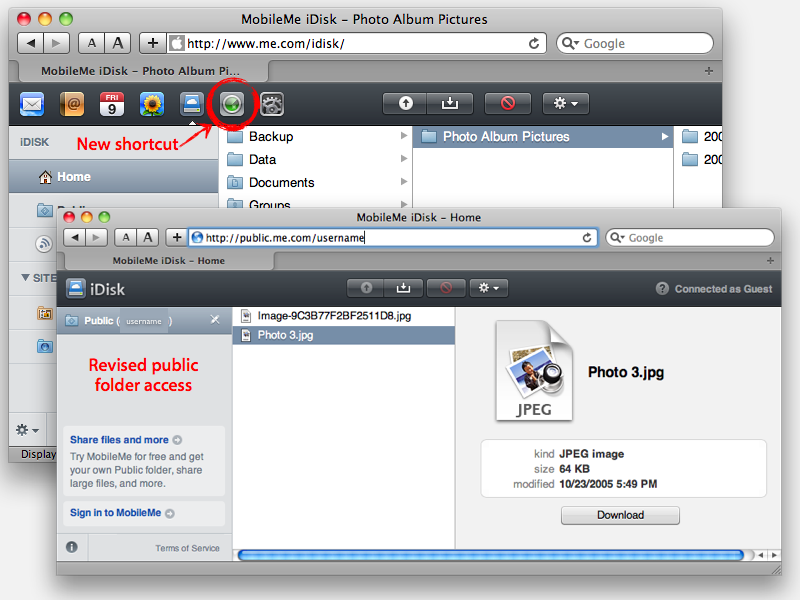Expand the Backup folder arrow

click(x=404, y=136)
